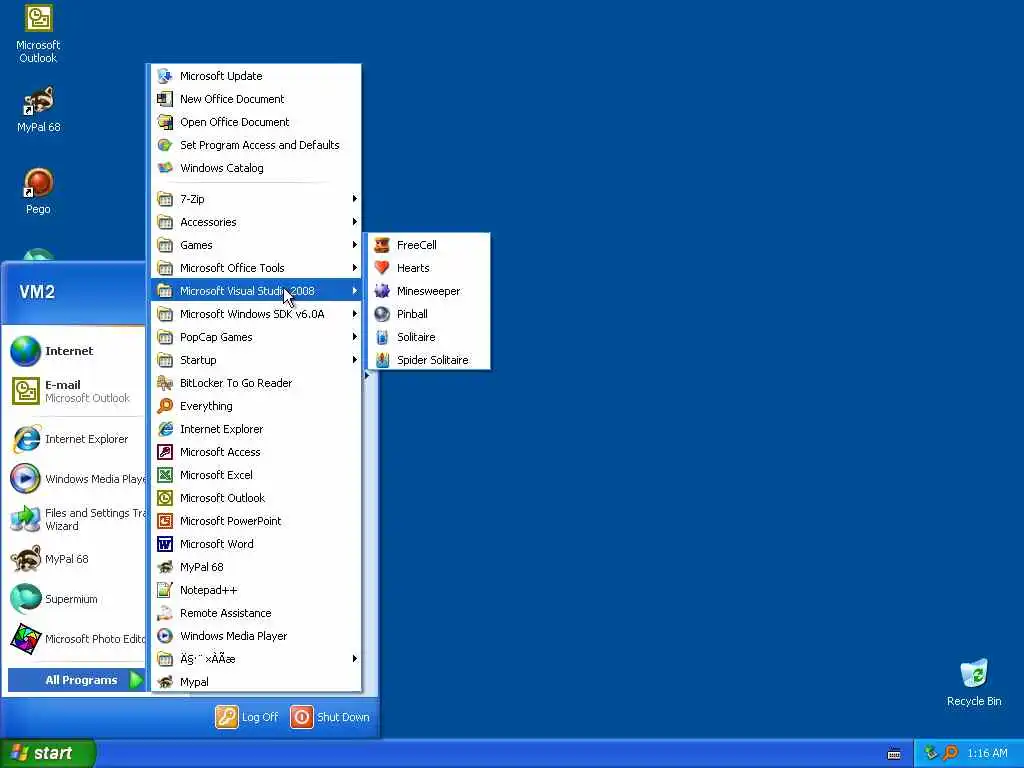Click the Microsoft Access icon

click(x=165, y=452)
